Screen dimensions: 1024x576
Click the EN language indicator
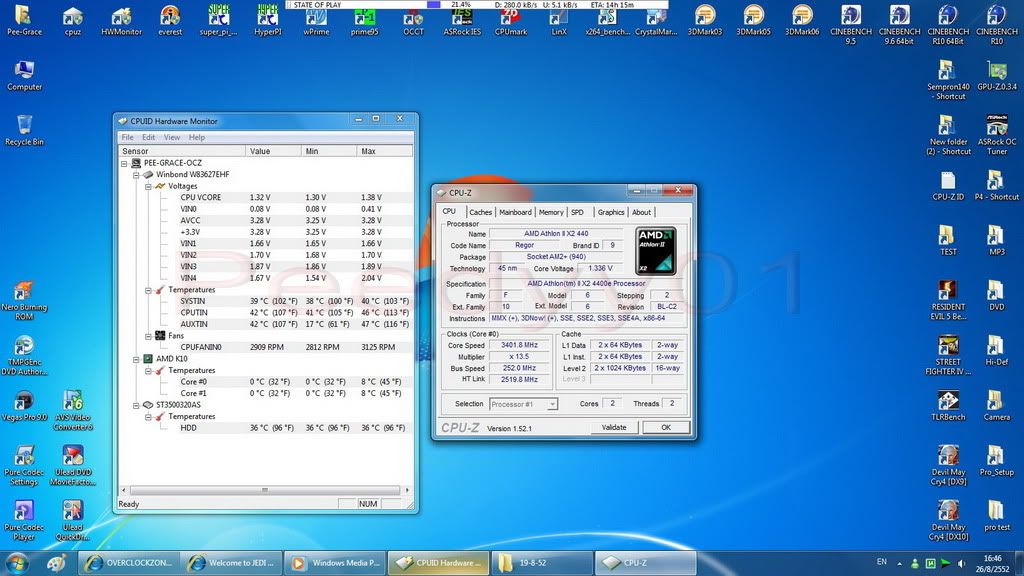point(882,562)
